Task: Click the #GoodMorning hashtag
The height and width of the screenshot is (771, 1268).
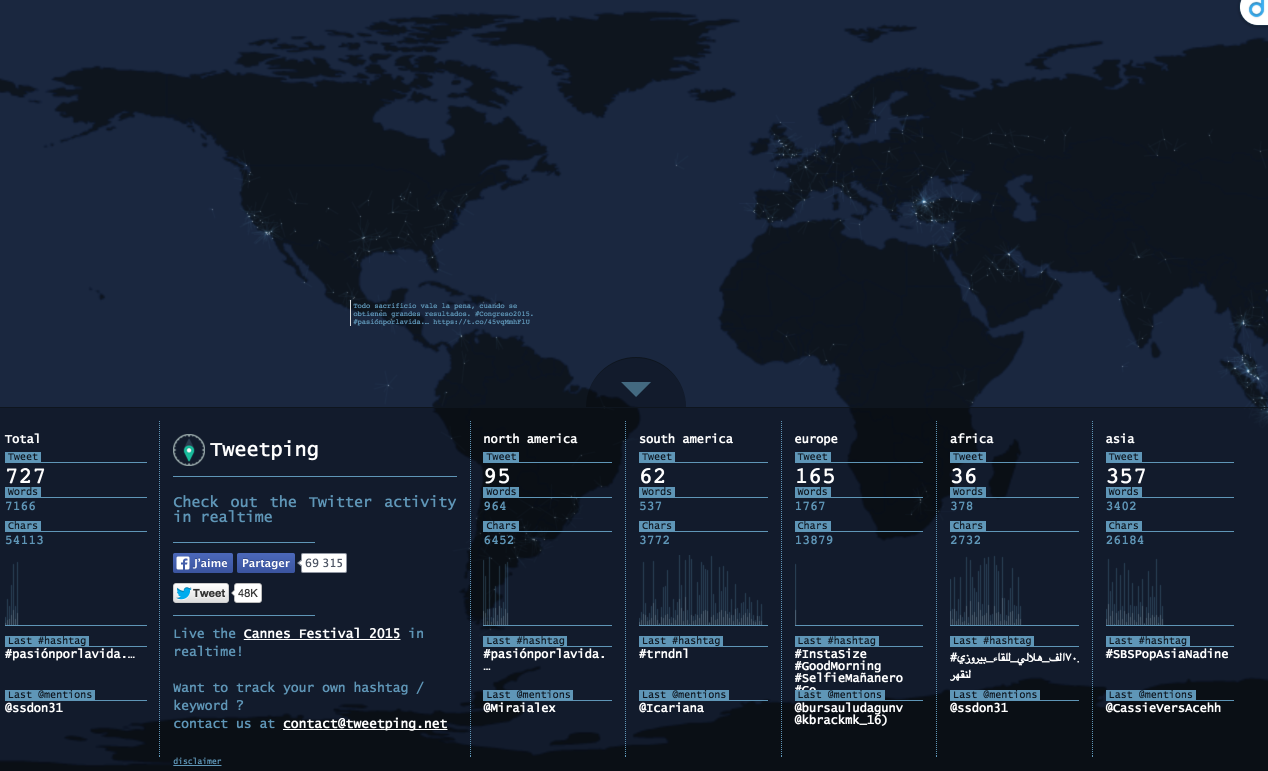Action: pyautogui.click(x=838, y=666)
